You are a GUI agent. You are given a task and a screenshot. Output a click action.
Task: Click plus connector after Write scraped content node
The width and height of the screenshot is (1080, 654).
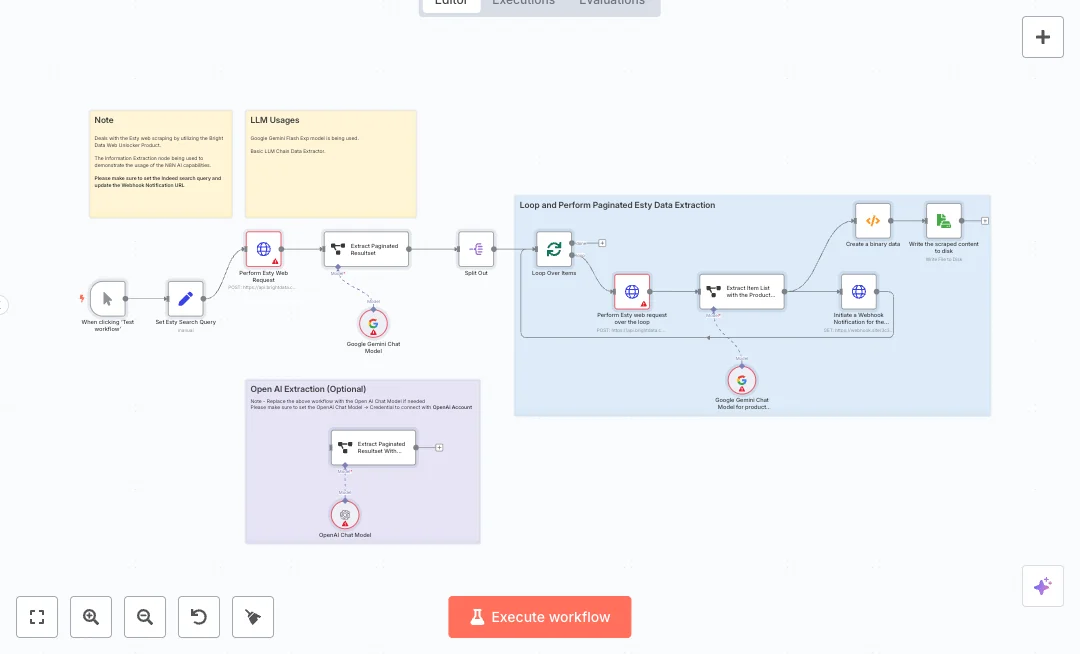985,221
